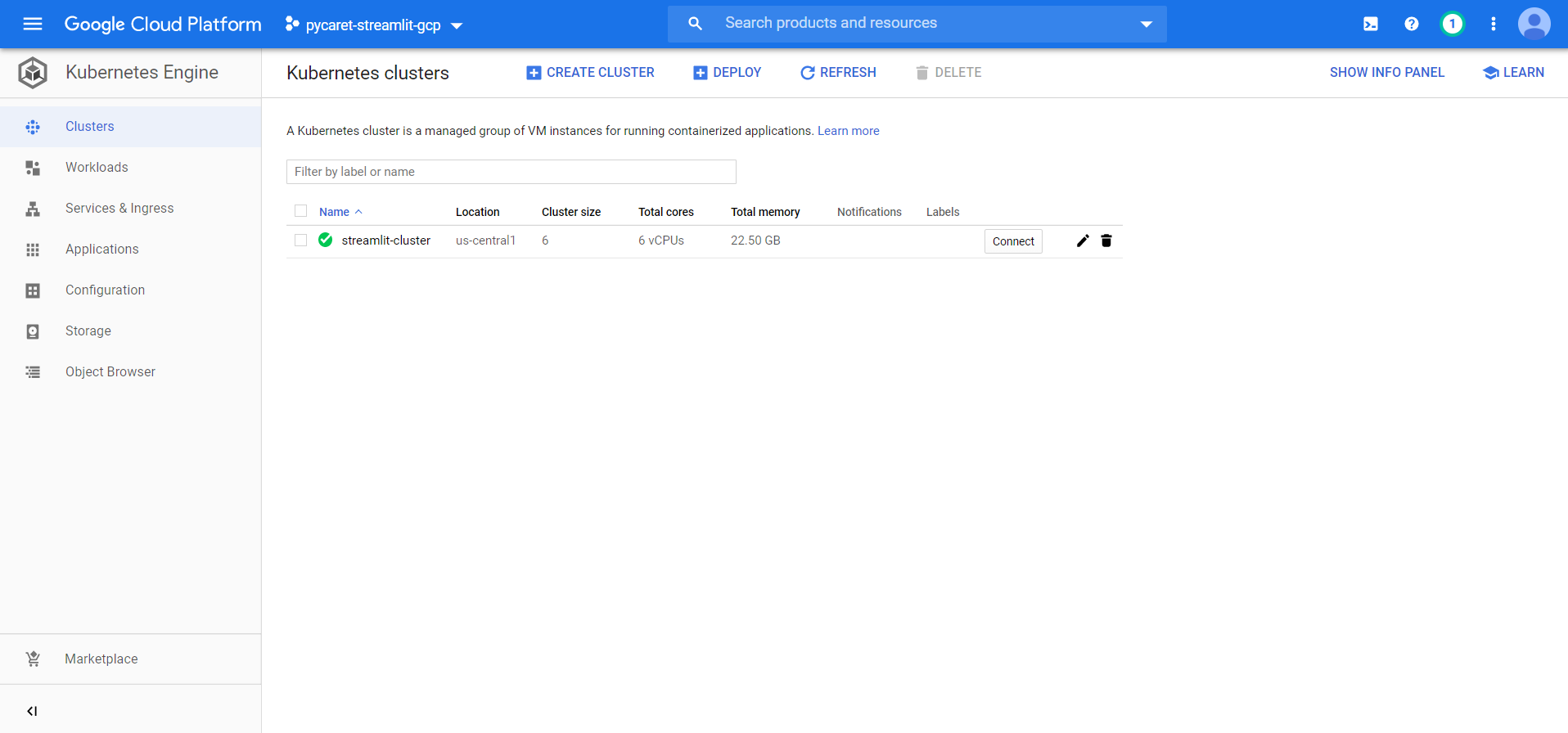This screenshot has width=1568, height=733.
Task: Select the 6 vCPUs cell
Action: point(661,241)
